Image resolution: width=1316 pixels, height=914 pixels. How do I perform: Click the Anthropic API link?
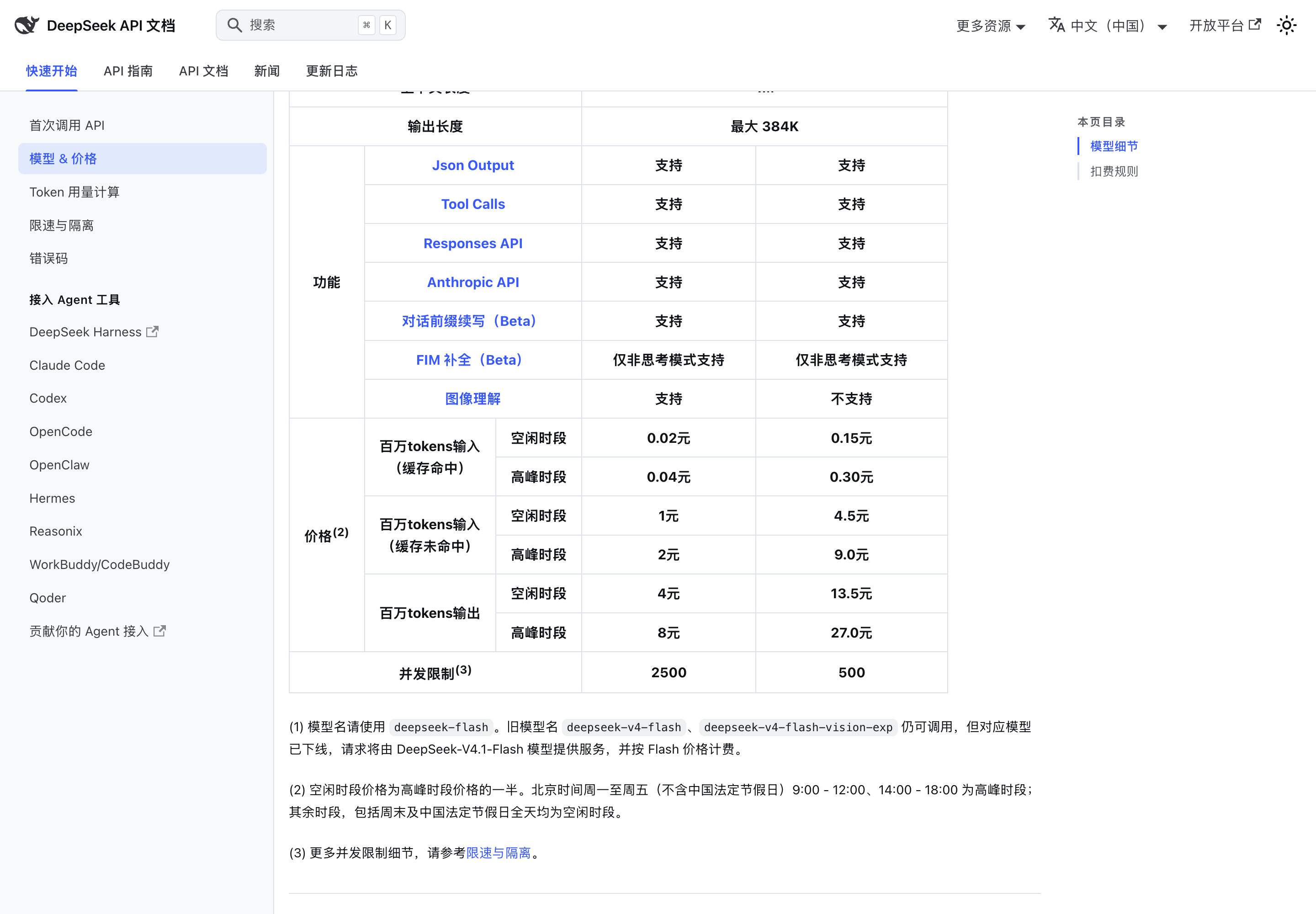(473, 282)
